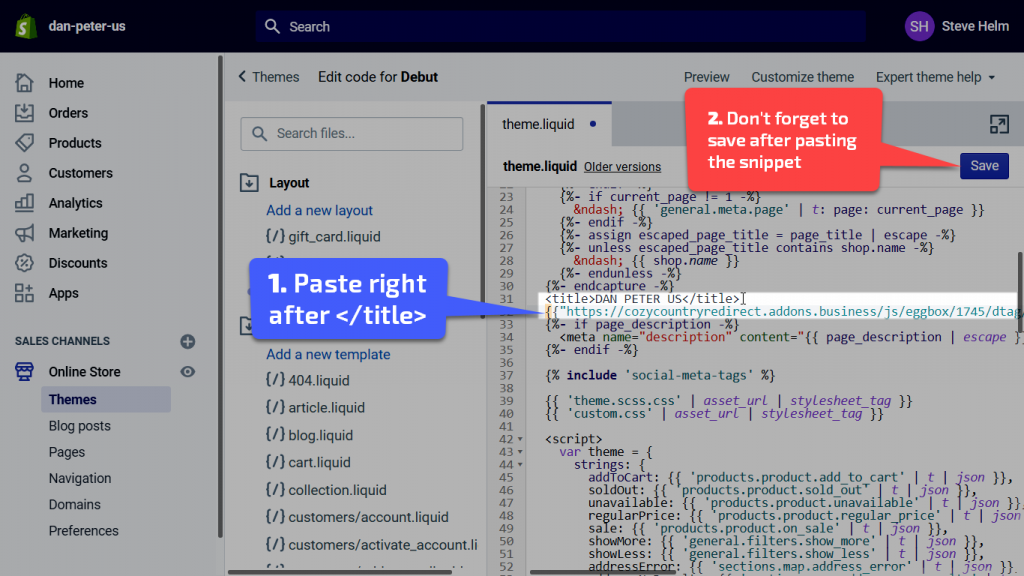
Task: Open customers/activate_account.liquid file
Action: coord(372,545)
